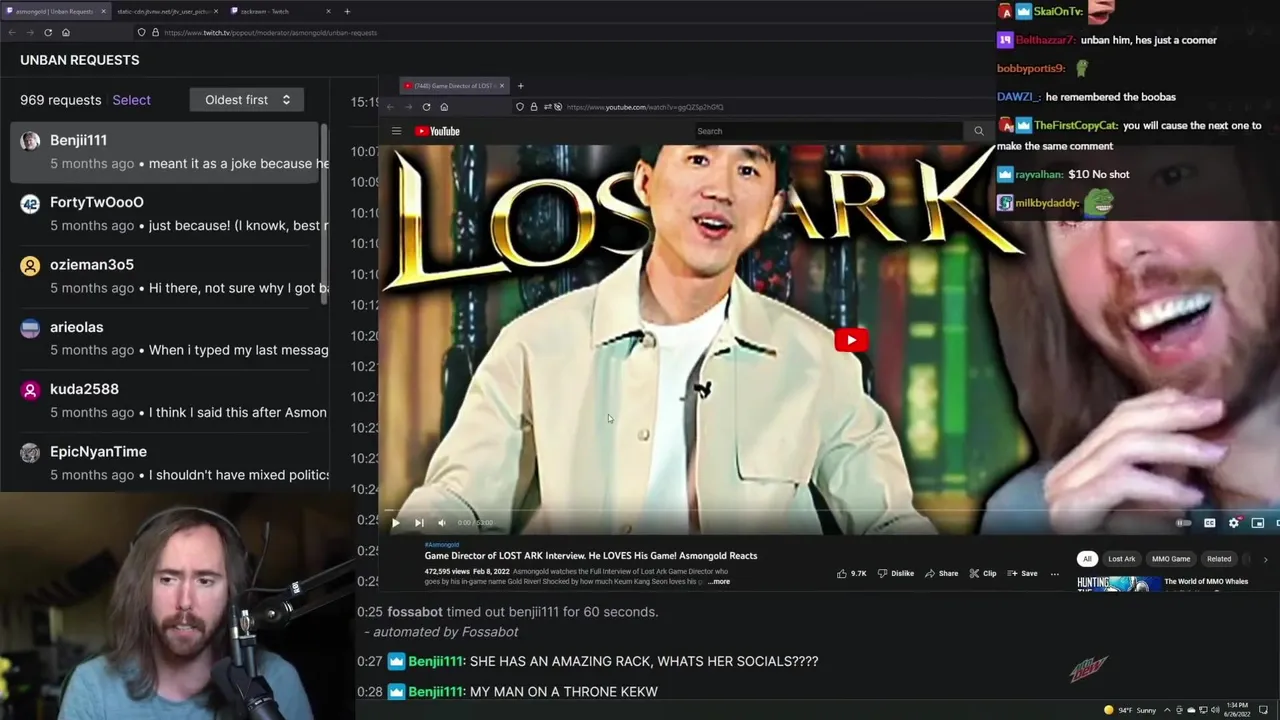
Task: Open the padlock site info for twitch.tv
Action: click(155, 32)
